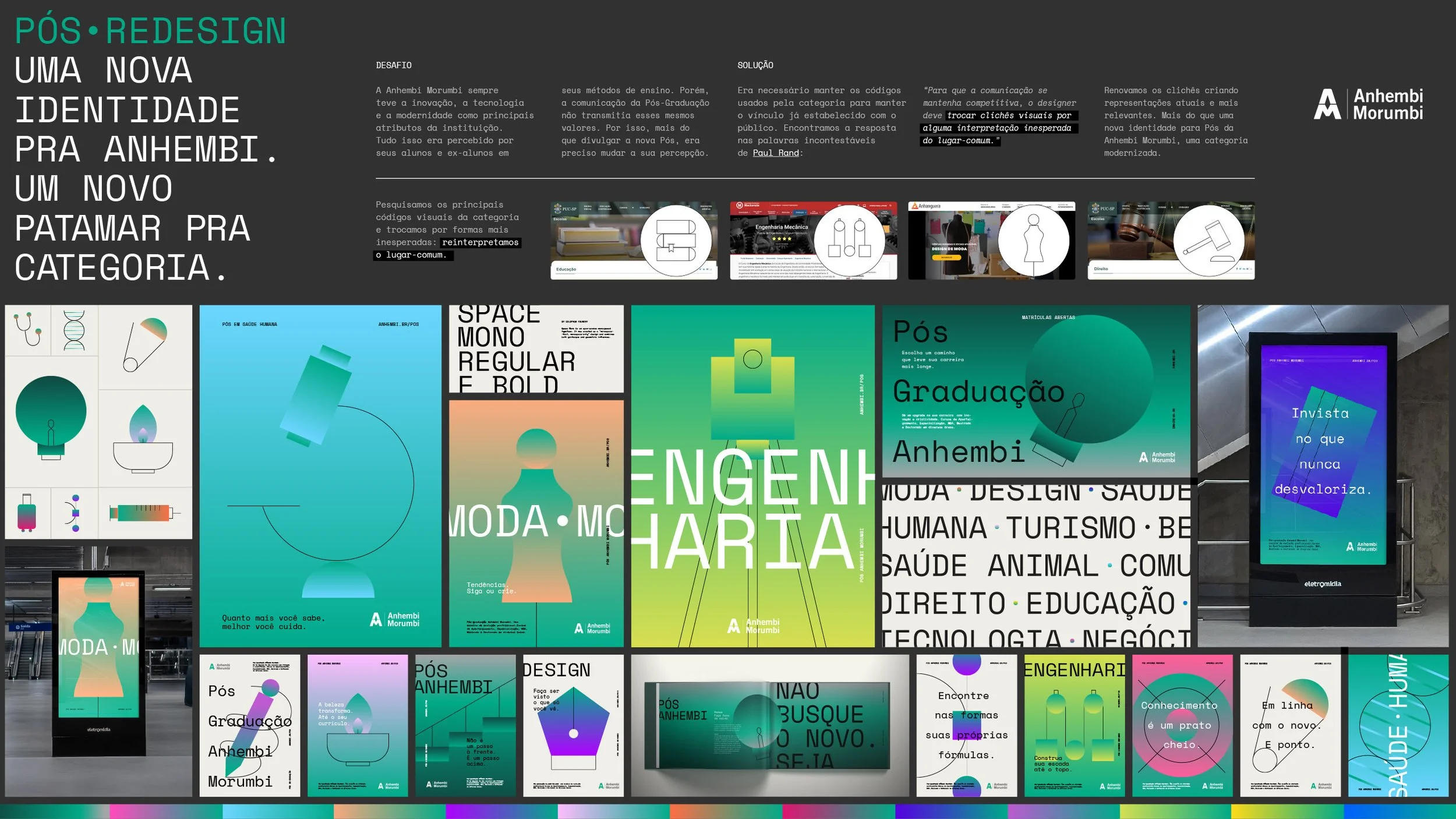1456x819 pixels.
Task: Click the mannequin dress form line icon
Action: coord(1033,241)
